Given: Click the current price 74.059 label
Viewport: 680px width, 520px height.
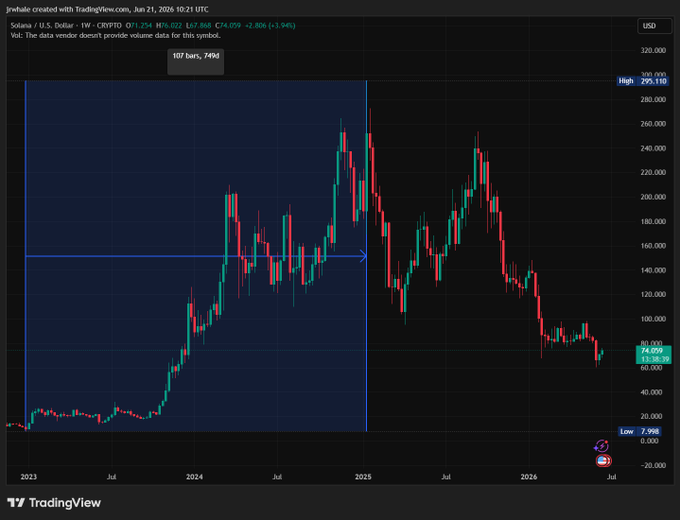Looking at the screenshot, I should pyautogui.click(x=652, y=350).
